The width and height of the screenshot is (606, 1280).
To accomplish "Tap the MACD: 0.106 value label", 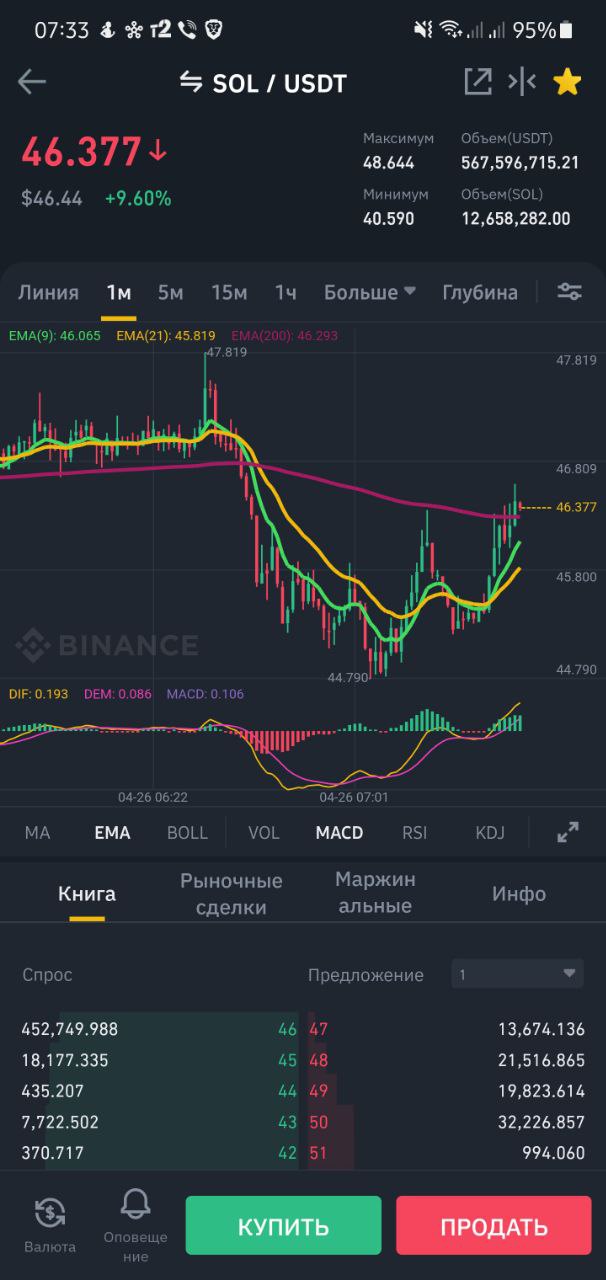I will pyautogui.click(x=205, y=693).
